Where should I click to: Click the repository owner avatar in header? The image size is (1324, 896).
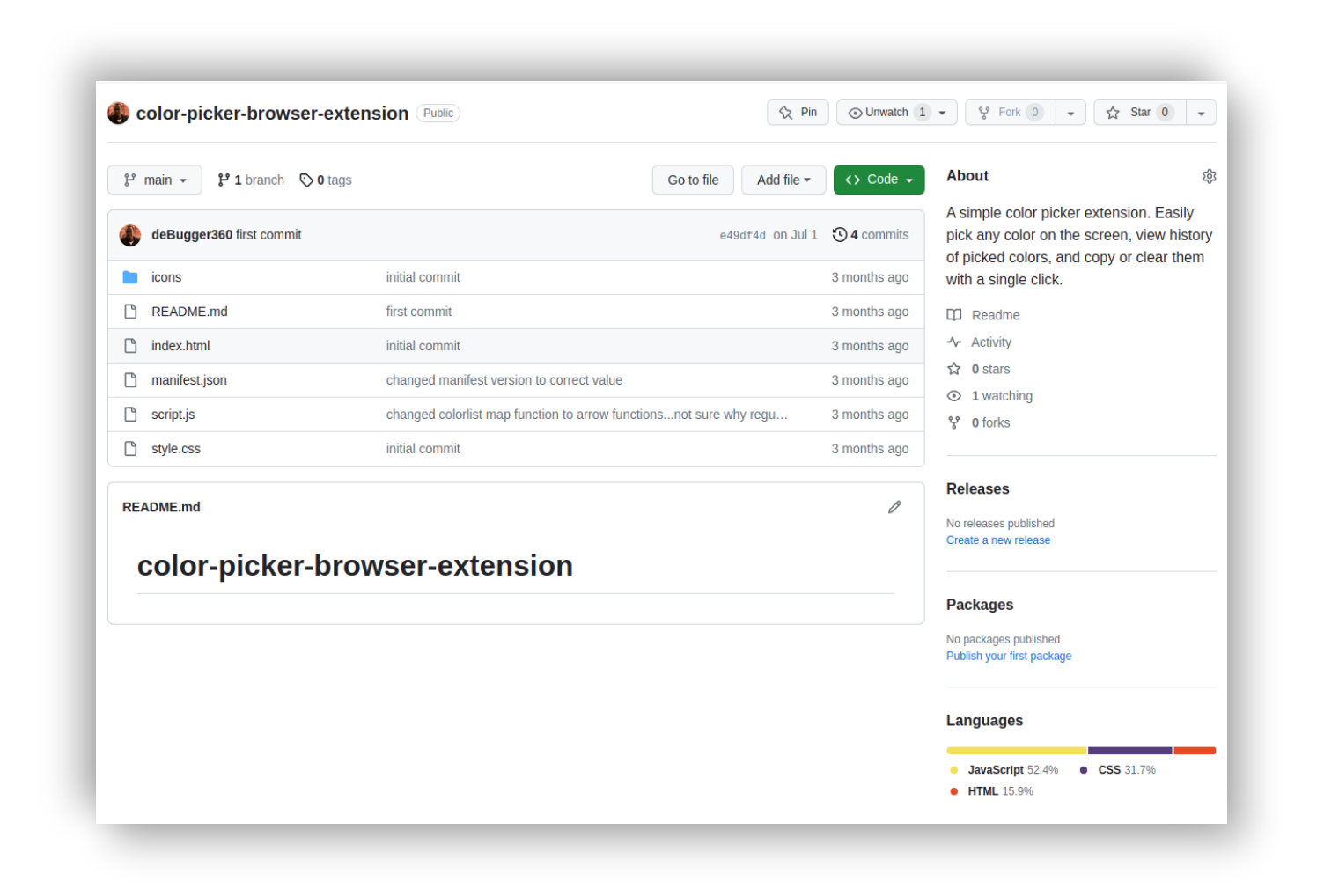point(118,114)
